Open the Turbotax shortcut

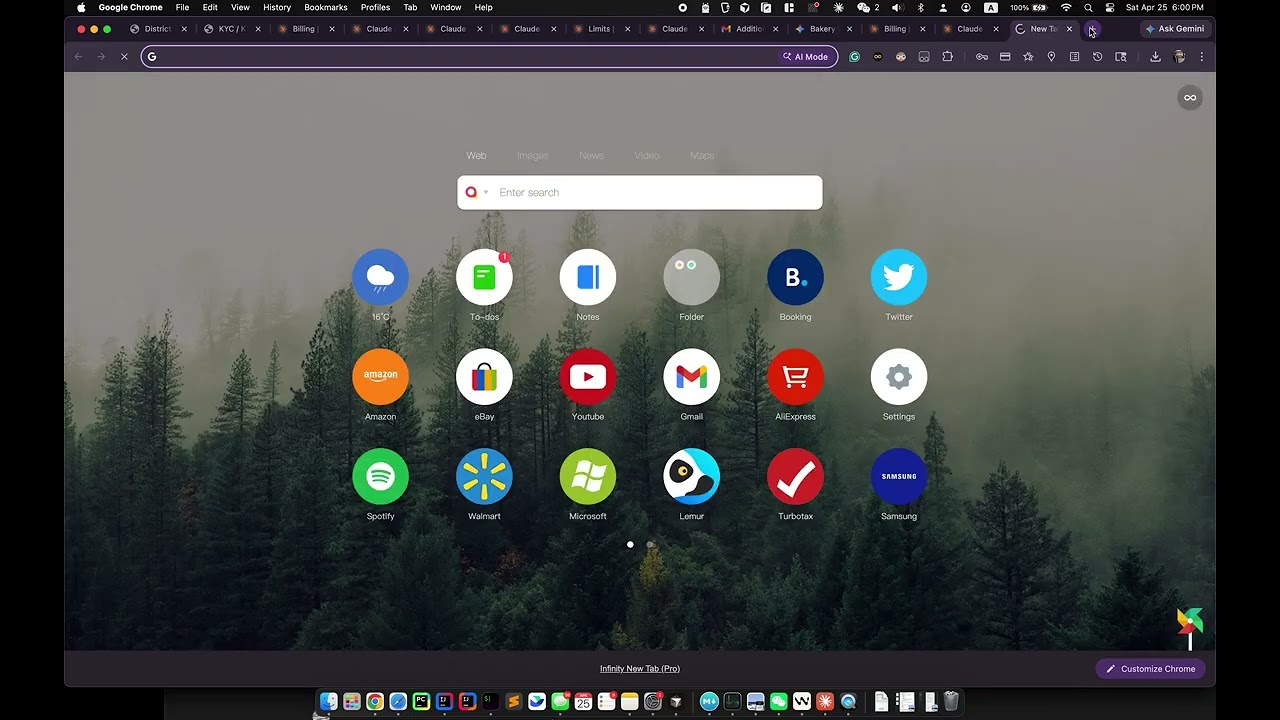[795, 476]
